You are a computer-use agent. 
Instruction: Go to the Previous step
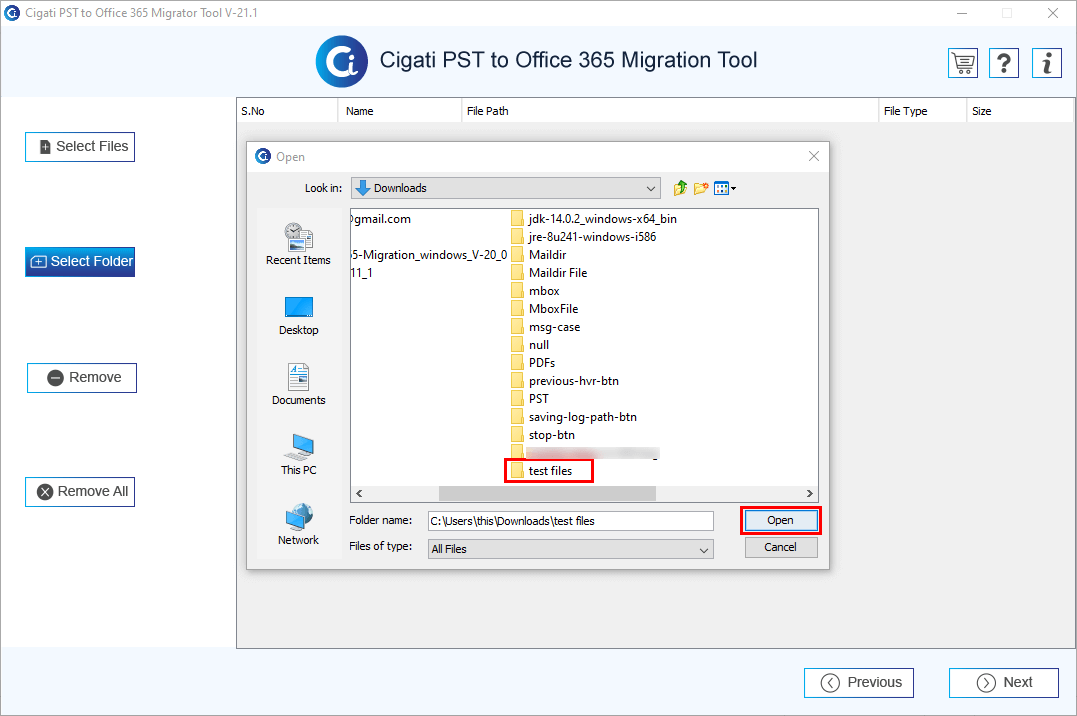coord(859,682)
